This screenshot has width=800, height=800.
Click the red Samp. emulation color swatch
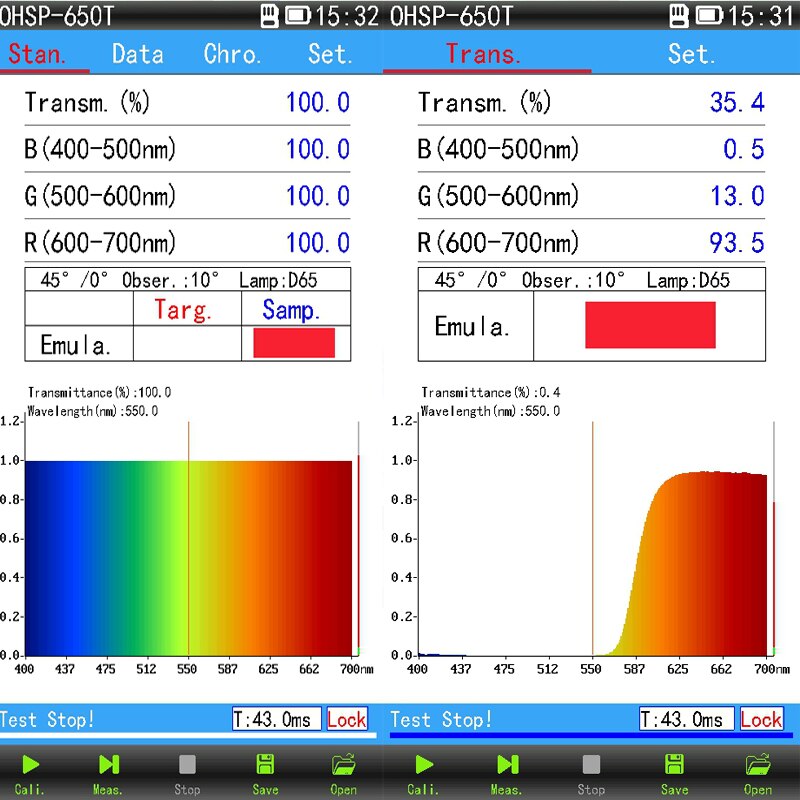pyautogui.click(x=294, y=343)
